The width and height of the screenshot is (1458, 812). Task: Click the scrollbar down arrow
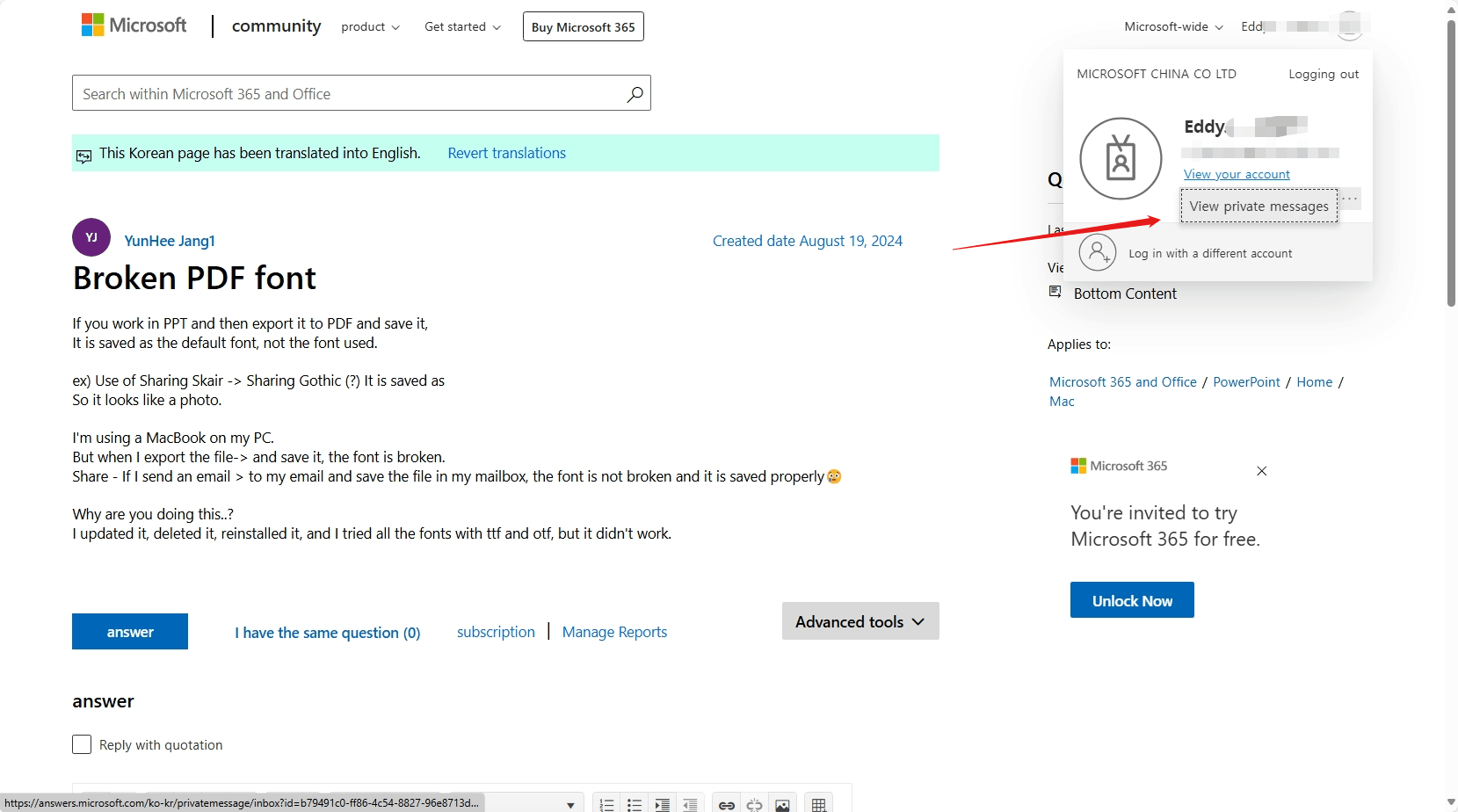point(1451,803)
